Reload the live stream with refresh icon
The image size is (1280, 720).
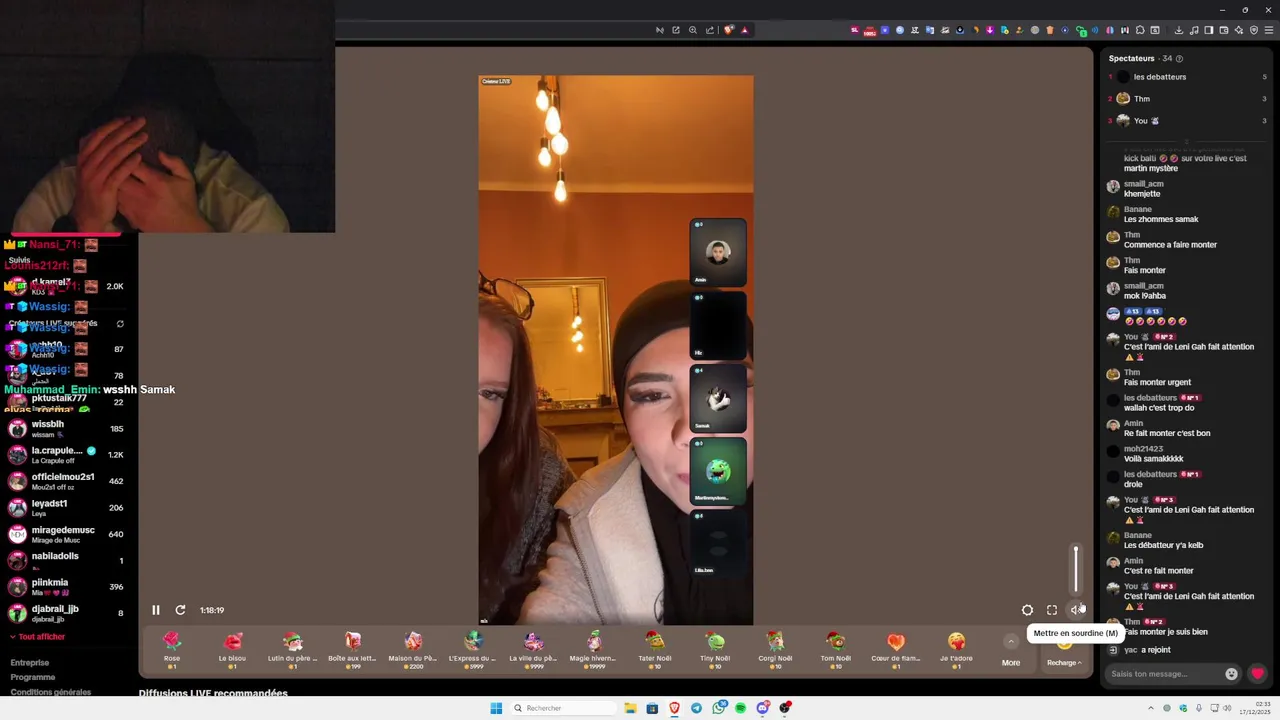point(180,610)
